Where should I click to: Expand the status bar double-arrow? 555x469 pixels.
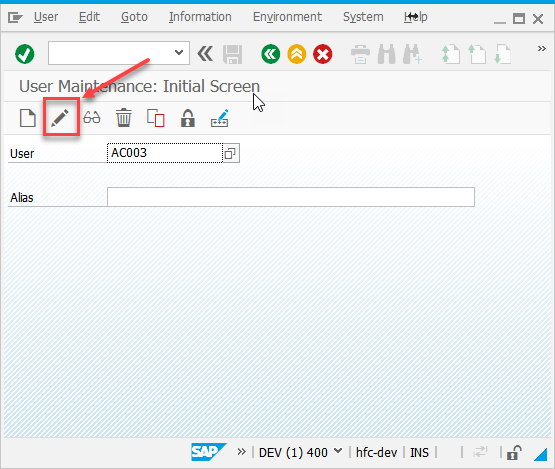point(241,452)
